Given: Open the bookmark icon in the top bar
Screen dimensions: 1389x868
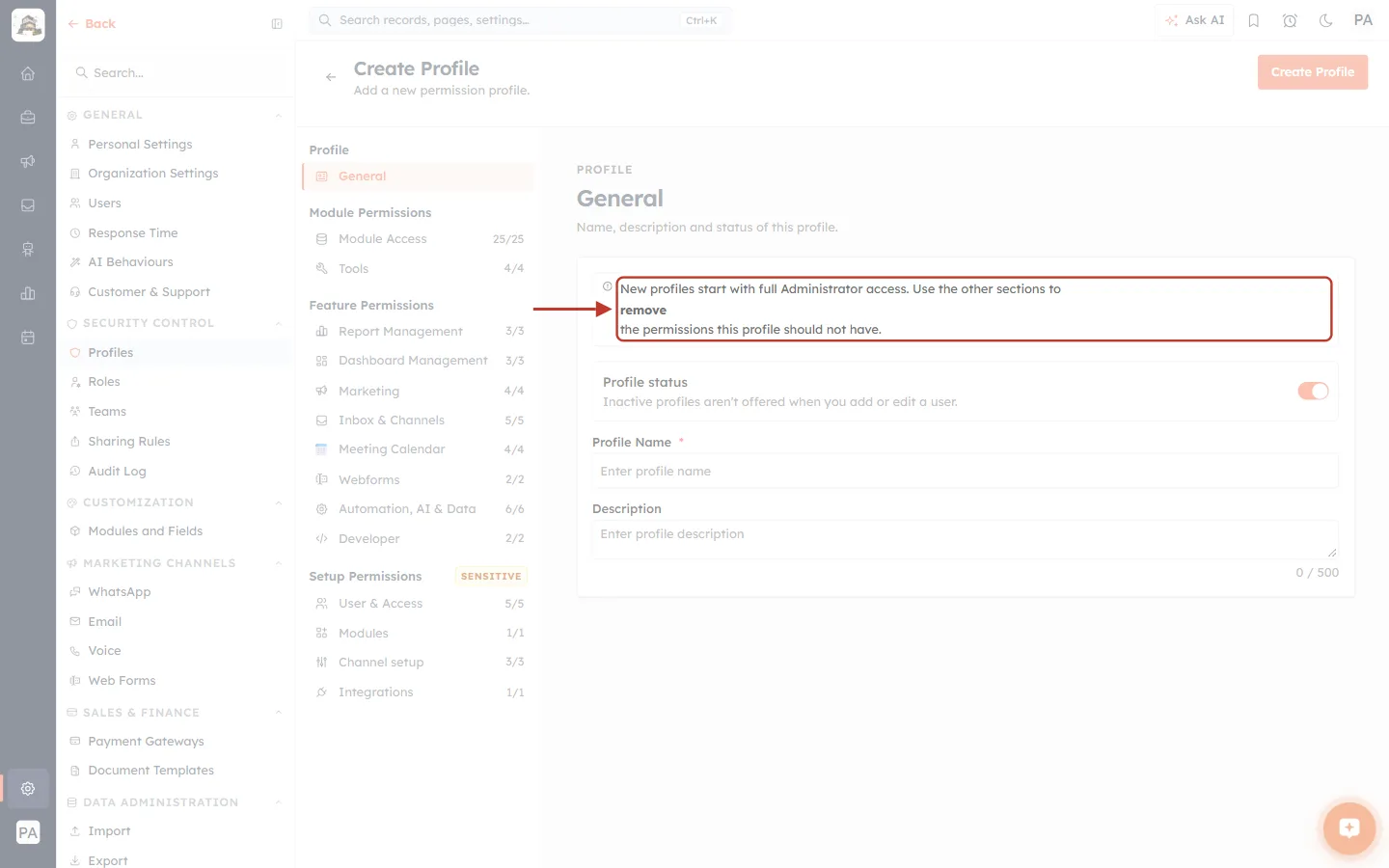Looking at the screenshot, I should 1254,20.
